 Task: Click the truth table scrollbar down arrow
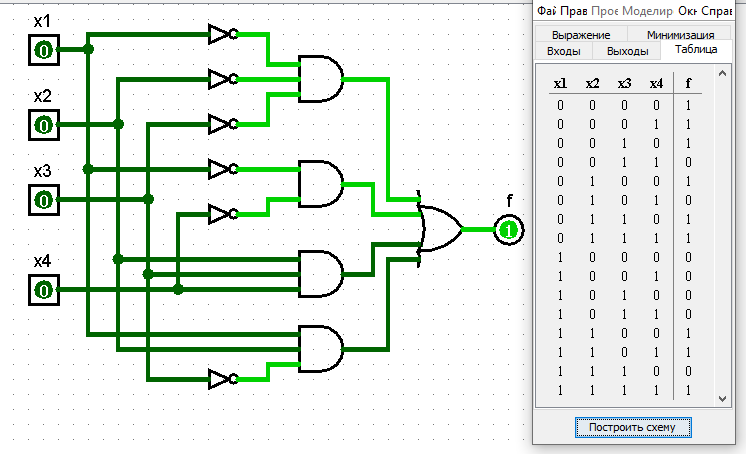(x=724, y=399)
